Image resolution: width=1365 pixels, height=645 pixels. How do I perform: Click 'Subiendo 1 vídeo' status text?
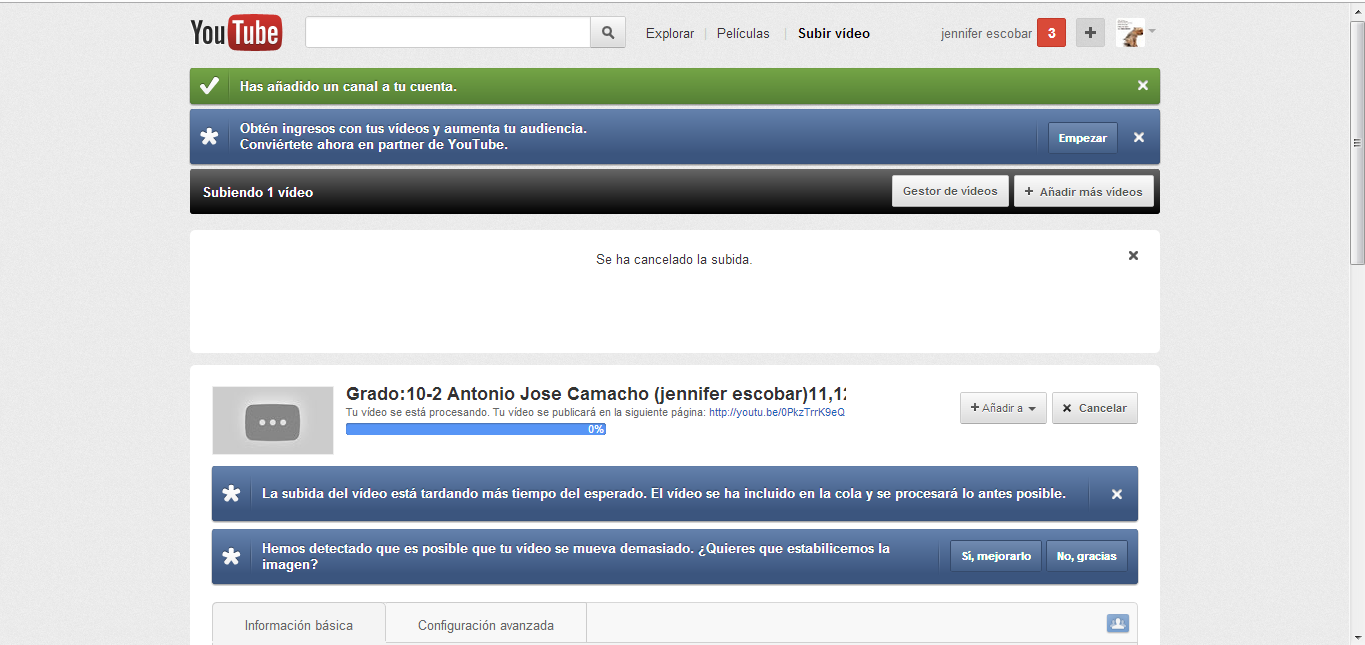258,192
